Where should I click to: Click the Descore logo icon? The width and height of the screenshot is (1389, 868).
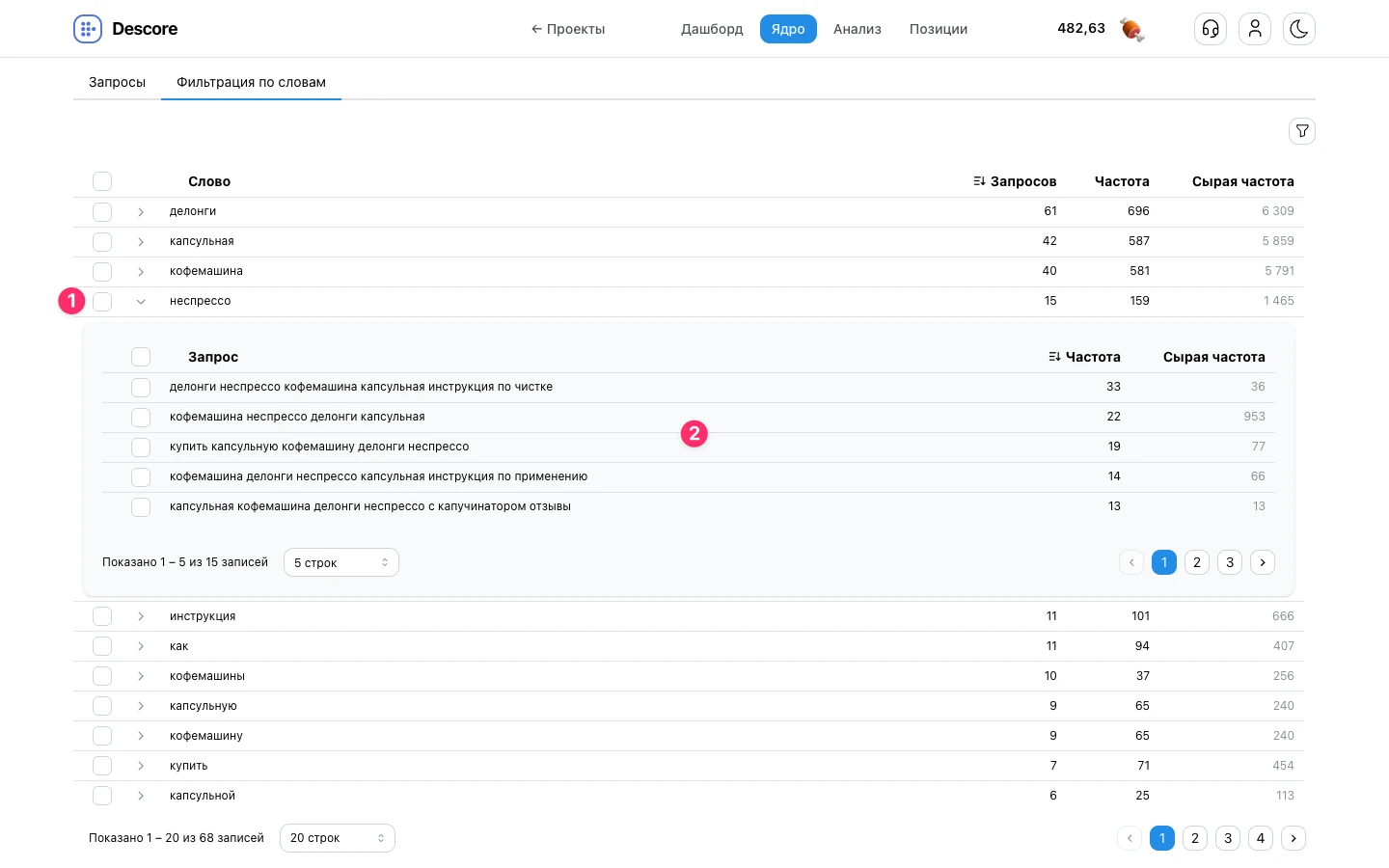point(88,29)
